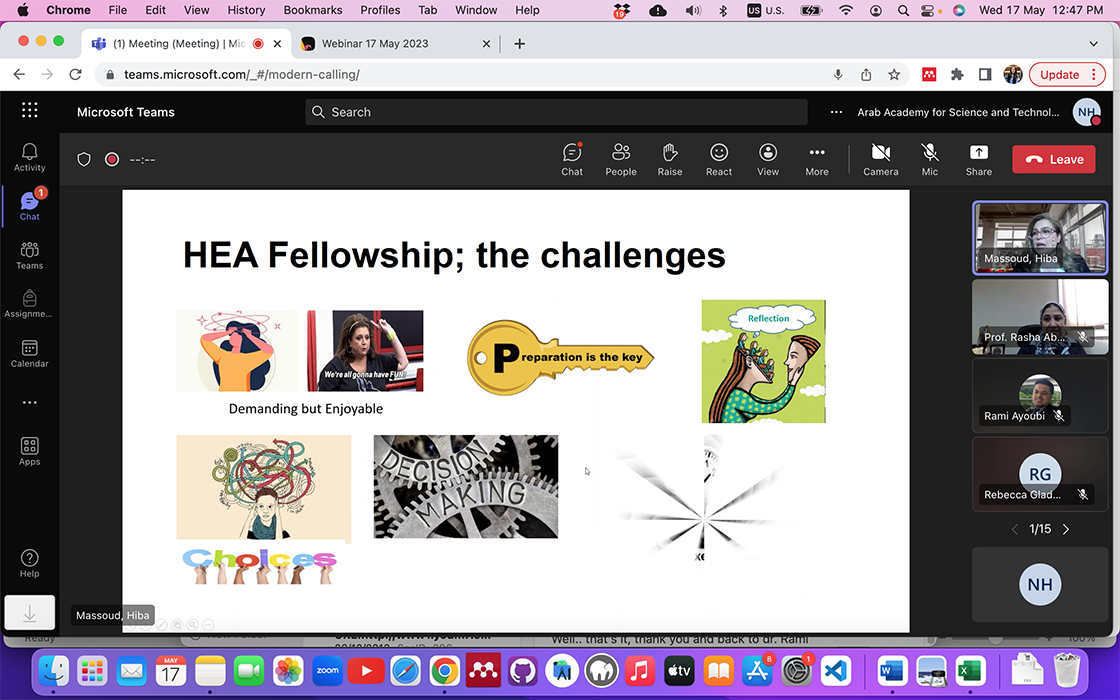Go to next page of participants
This screenshot has height=700, width=1120.
click(1066, 529)
